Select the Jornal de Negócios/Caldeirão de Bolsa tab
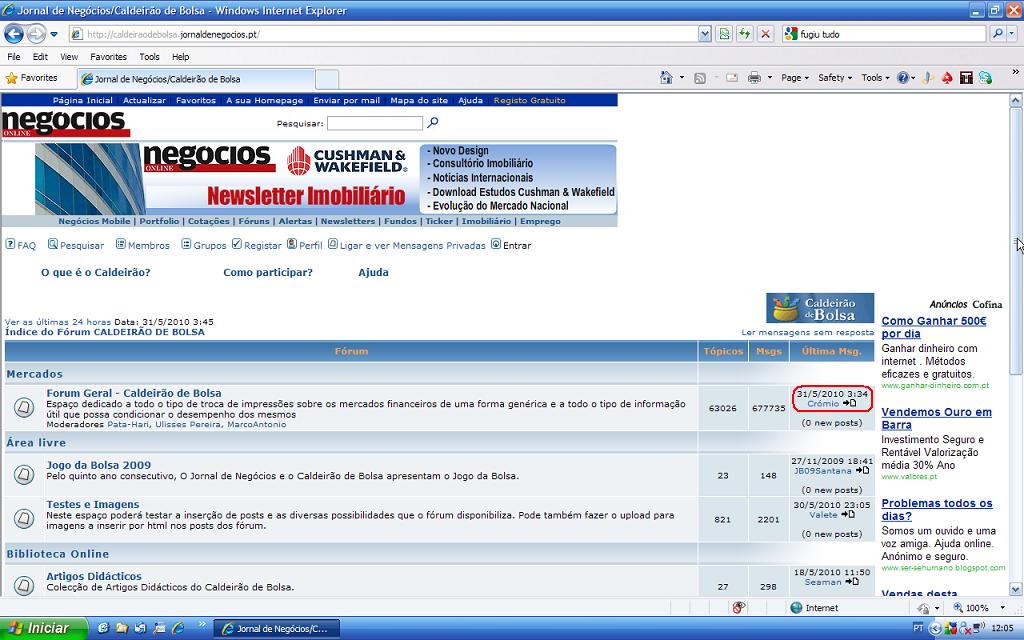The width and height of the screenshot is (1024, 640). click(x=195, y=79)
